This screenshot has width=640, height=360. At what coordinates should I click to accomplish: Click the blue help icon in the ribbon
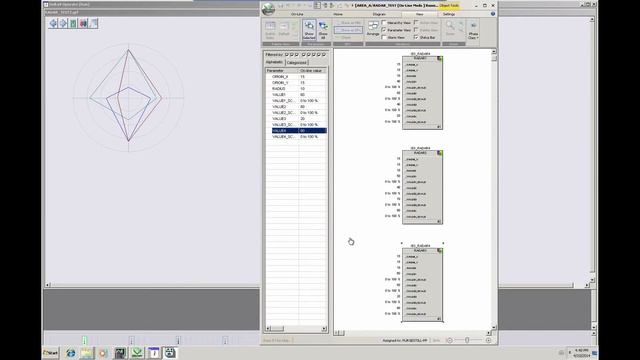(493, 14)
